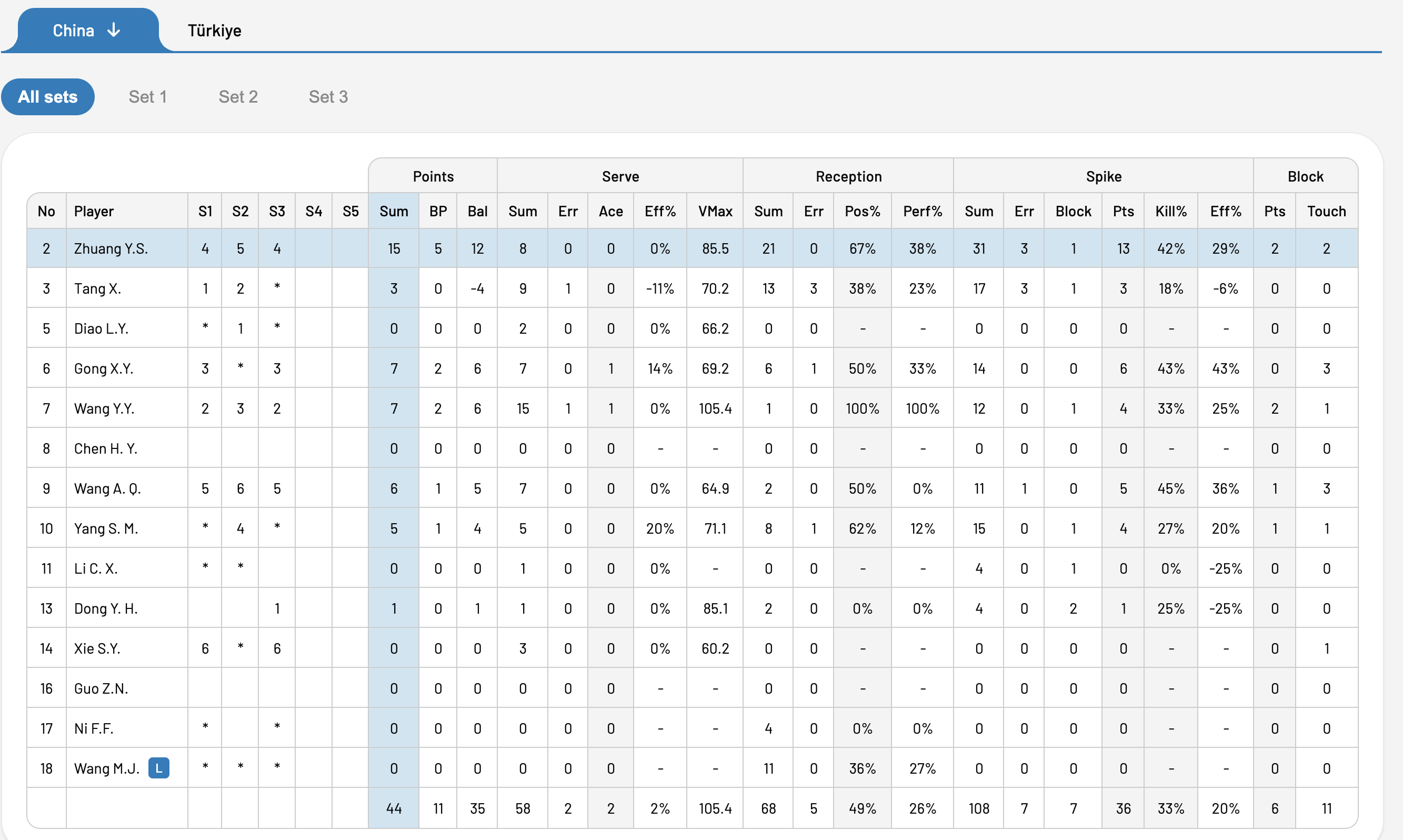The width and height of the screenshot is (1403, 840).
Task: Select player Diao L.Y.
Action: [x=102, y=329]
